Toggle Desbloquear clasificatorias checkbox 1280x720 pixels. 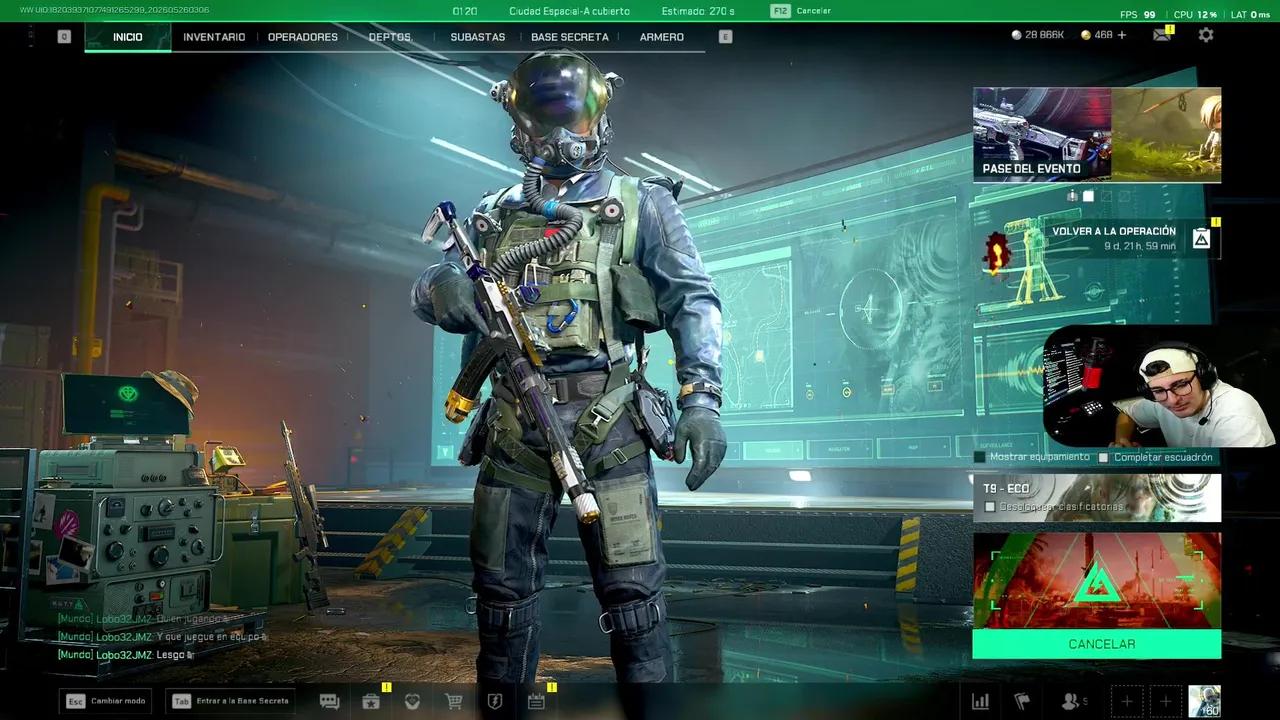pos(990,507)
